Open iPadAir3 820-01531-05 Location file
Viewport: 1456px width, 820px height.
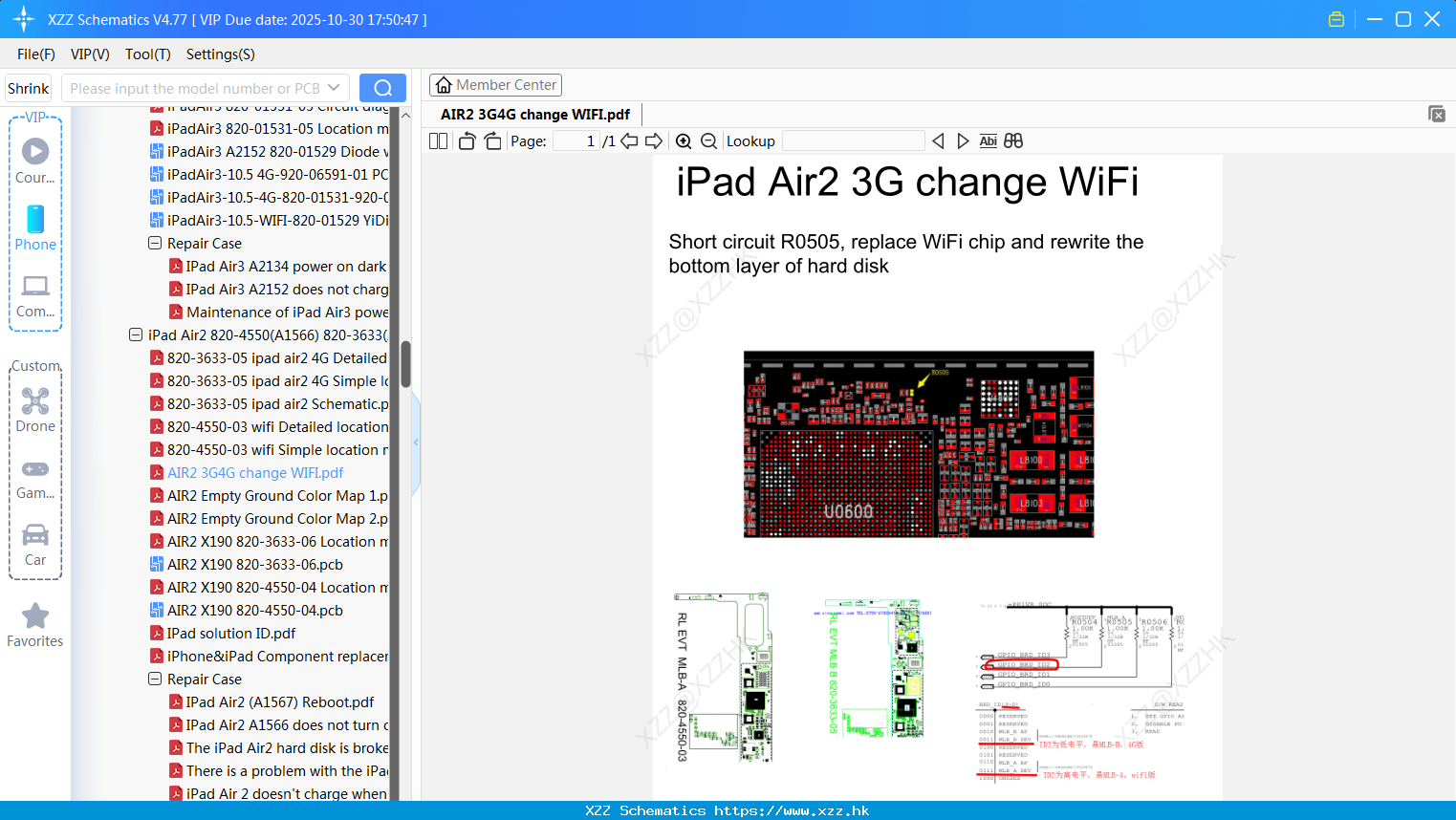(x=270, y=129)
